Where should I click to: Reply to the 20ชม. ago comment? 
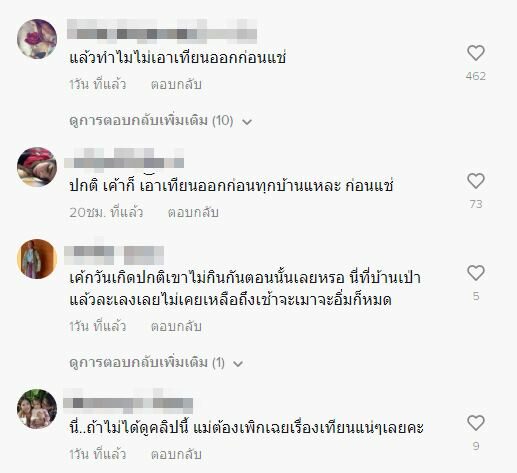[193, 212]
